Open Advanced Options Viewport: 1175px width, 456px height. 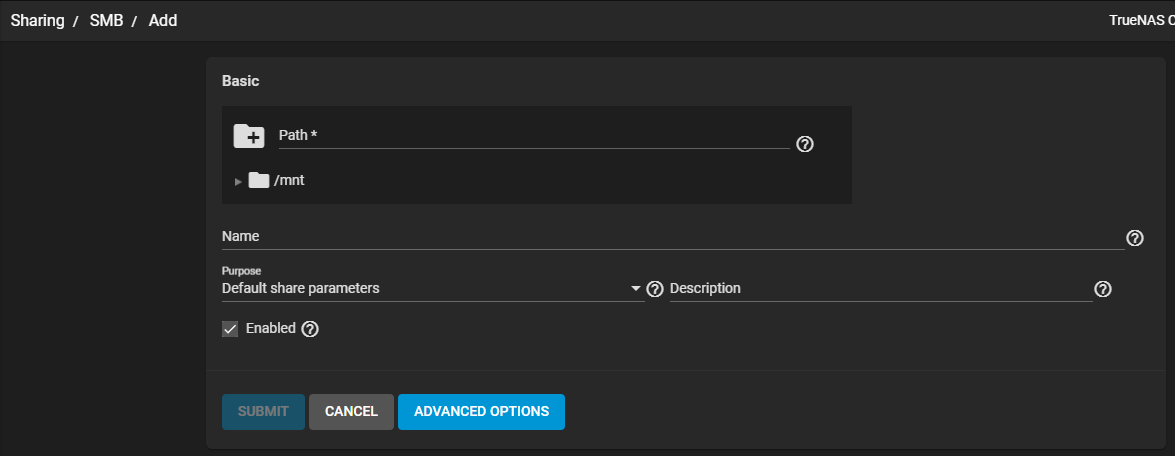pos(481,411)
